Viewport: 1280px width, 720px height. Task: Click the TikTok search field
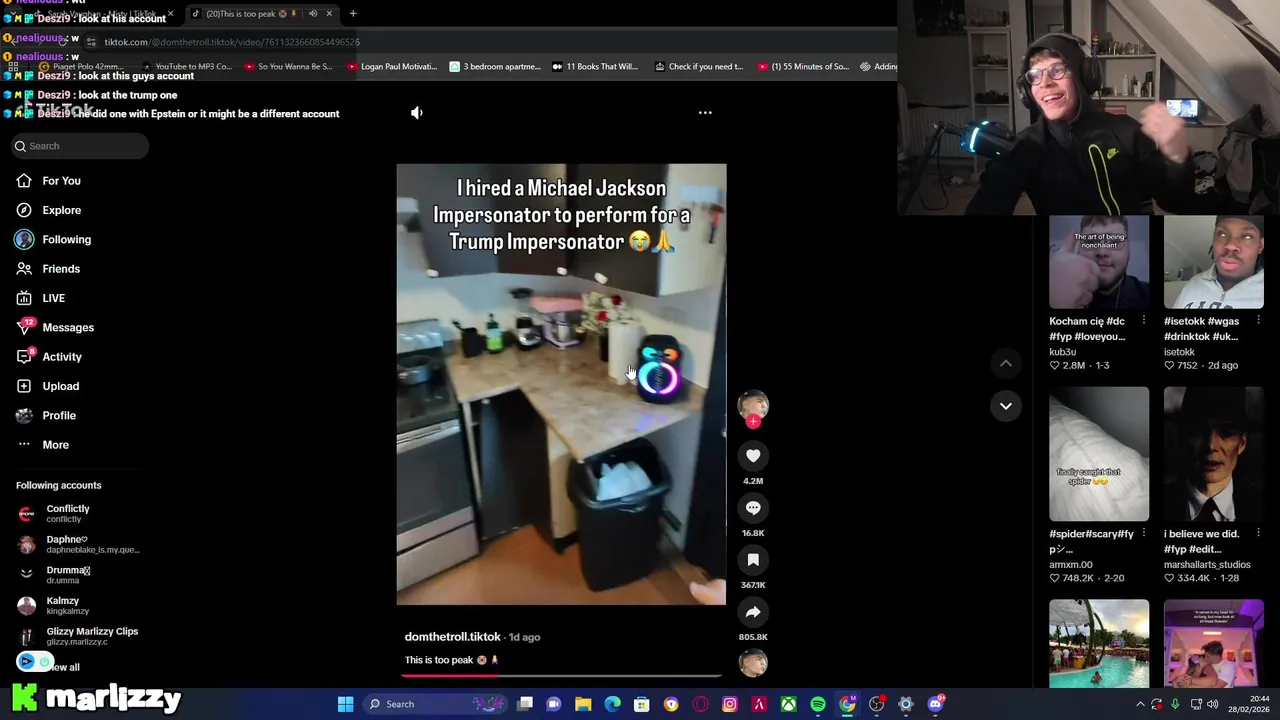80,146
